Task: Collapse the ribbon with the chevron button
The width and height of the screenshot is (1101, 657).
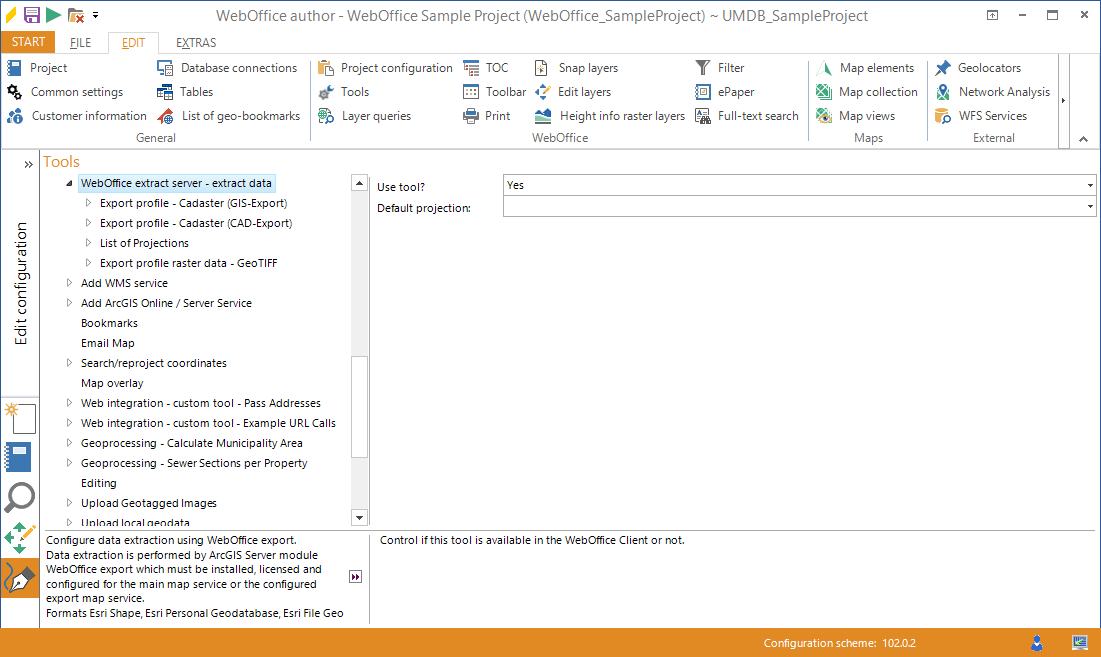Action: click(1082, 138)
